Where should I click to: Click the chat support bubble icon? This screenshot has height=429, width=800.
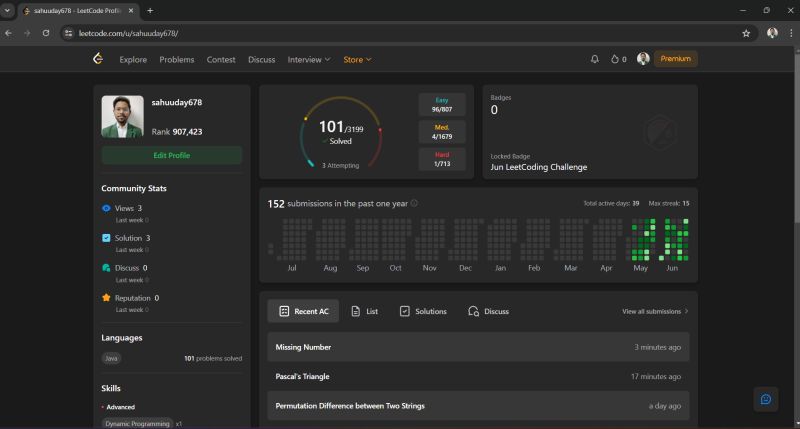tap(765, 399)
